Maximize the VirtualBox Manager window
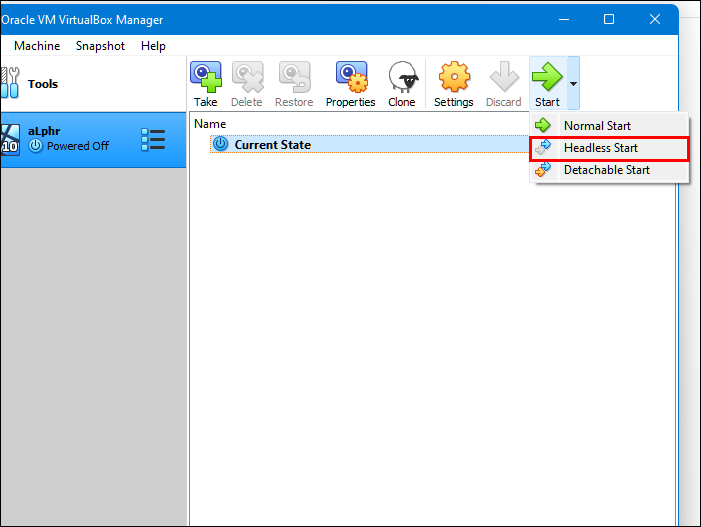This screenshot has width=701, height=527. 609,19
